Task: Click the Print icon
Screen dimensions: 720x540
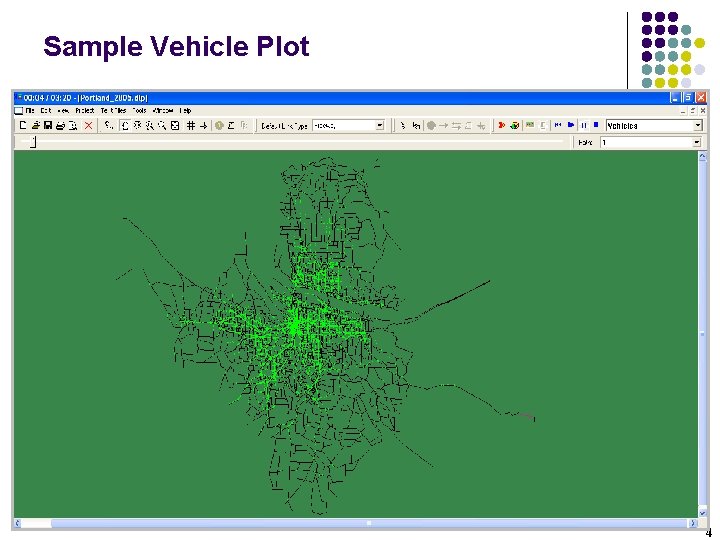Action: click(60, 125)
